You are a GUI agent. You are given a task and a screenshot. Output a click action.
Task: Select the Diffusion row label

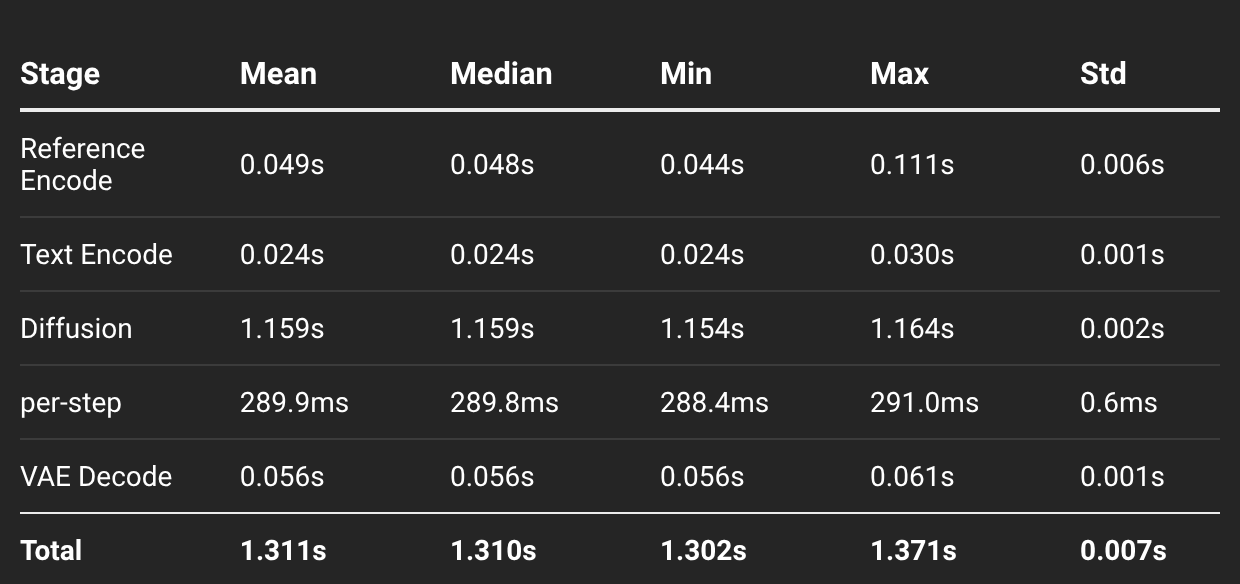click(76, 328)
